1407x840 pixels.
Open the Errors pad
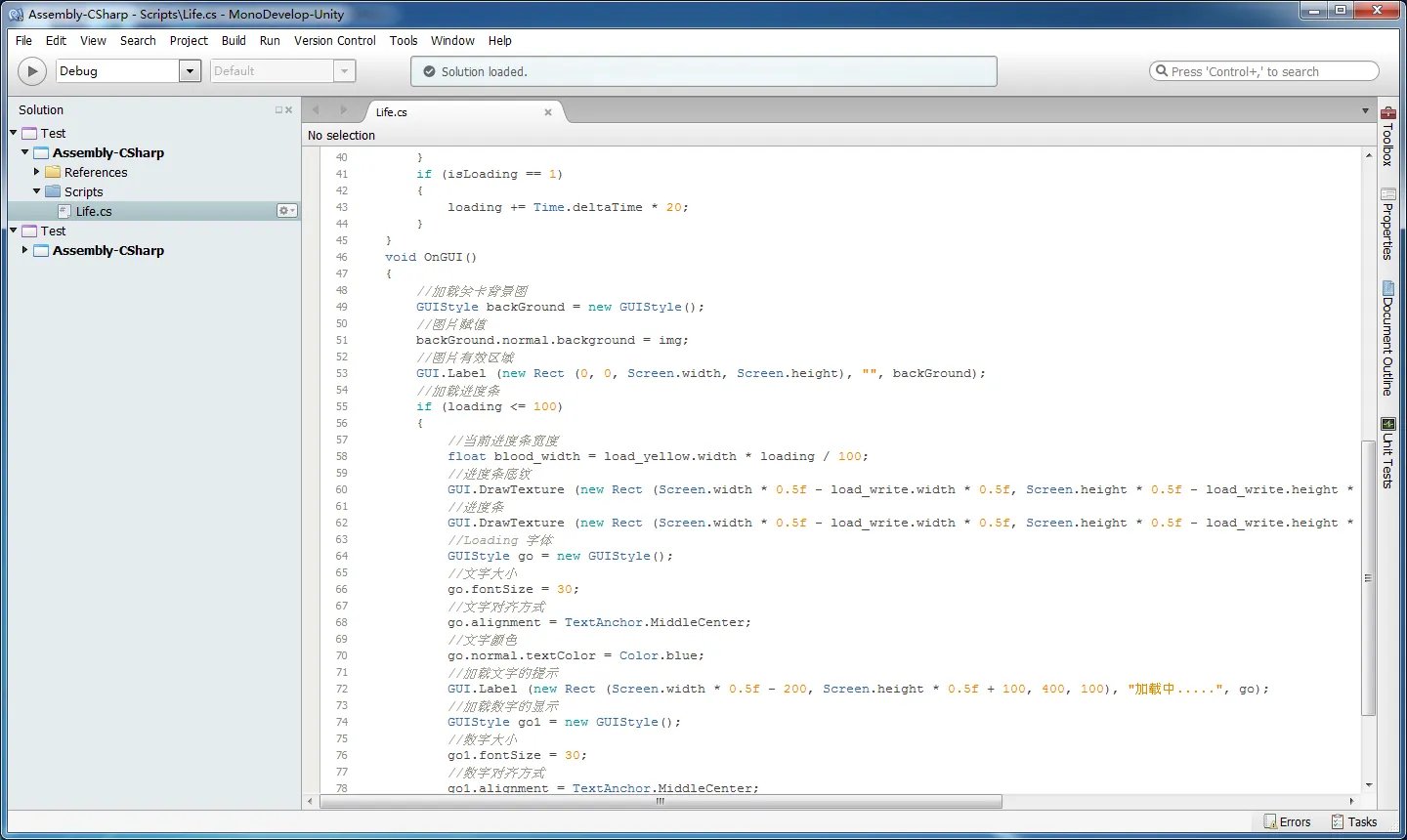point(1287,821)
